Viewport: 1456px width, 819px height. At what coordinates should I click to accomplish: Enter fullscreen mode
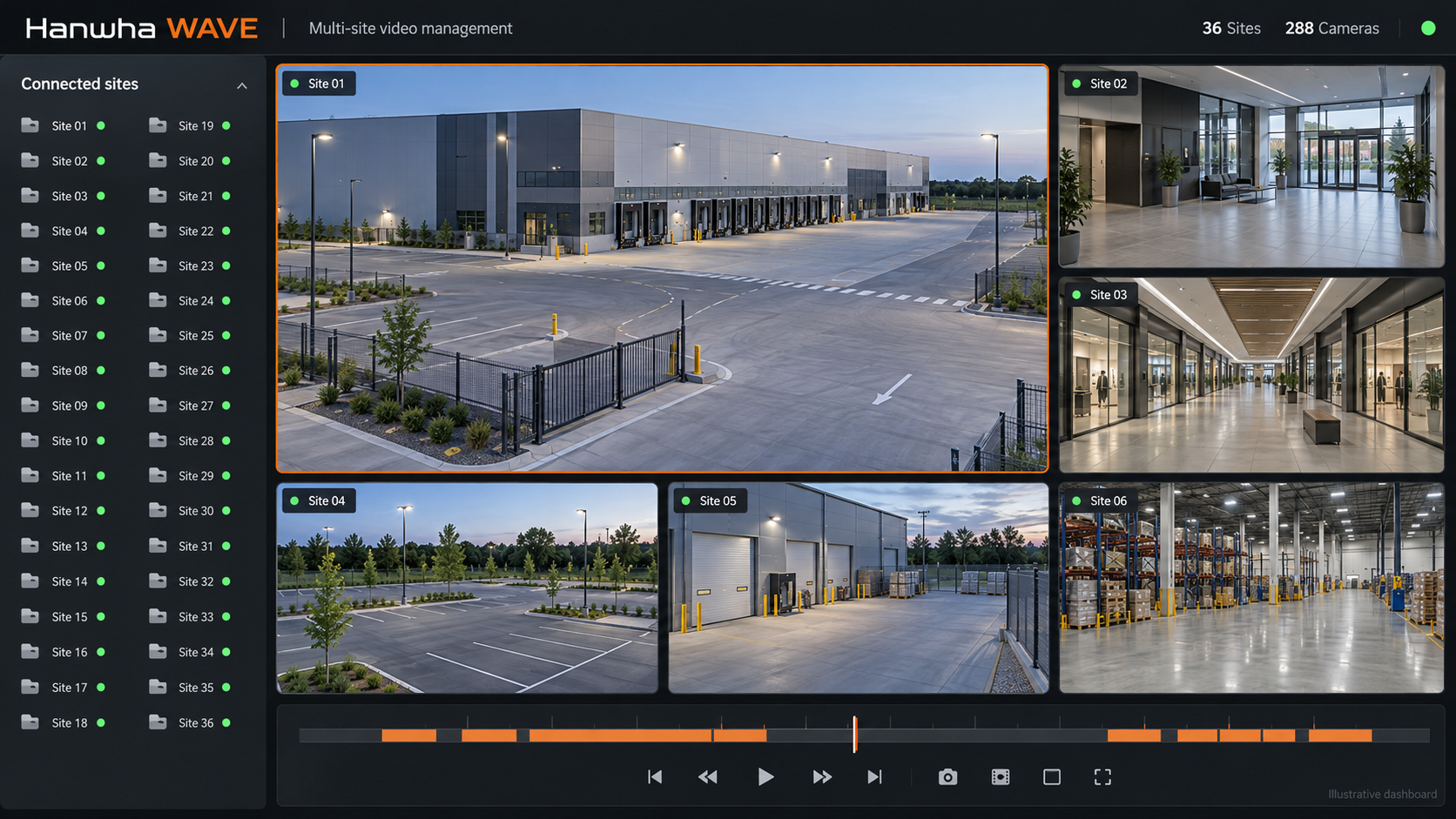(1102, 776)
